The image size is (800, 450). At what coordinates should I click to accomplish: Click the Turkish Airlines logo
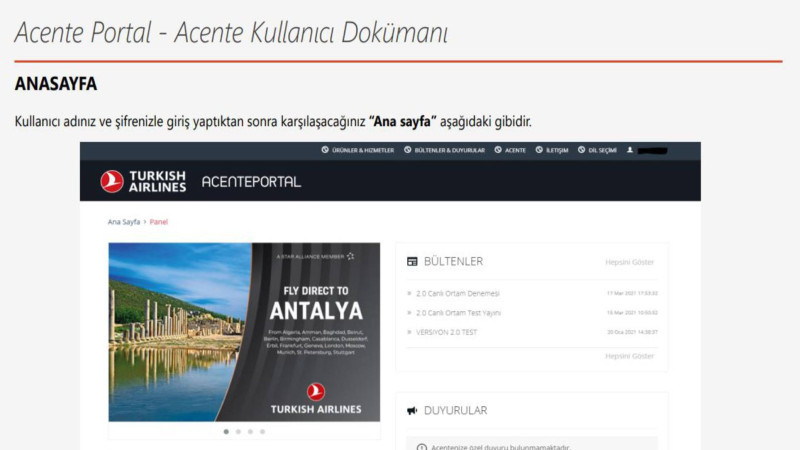[143, 182]
